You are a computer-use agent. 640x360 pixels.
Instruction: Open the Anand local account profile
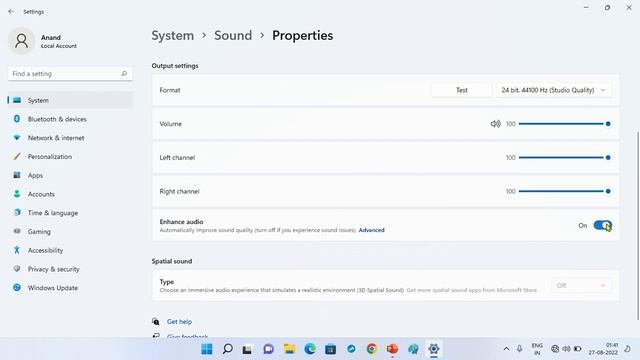[43, 41]
